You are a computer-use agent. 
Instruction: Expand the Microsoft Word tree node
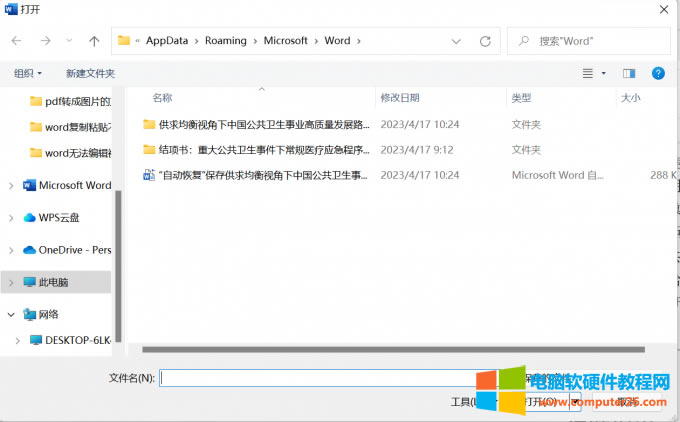11,185
